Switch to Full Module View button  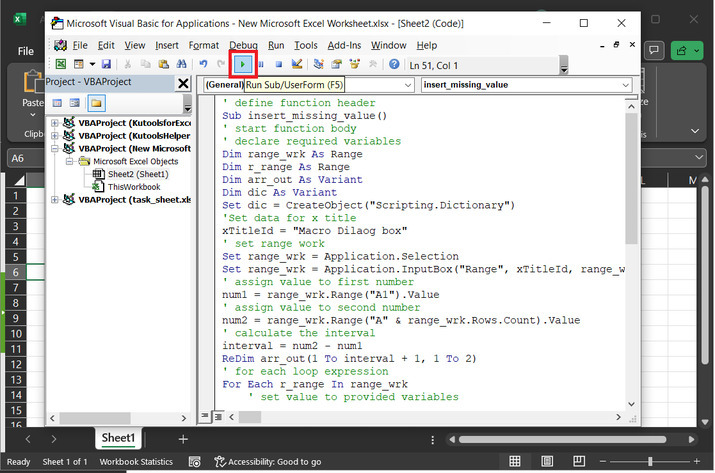click(218, 416)
